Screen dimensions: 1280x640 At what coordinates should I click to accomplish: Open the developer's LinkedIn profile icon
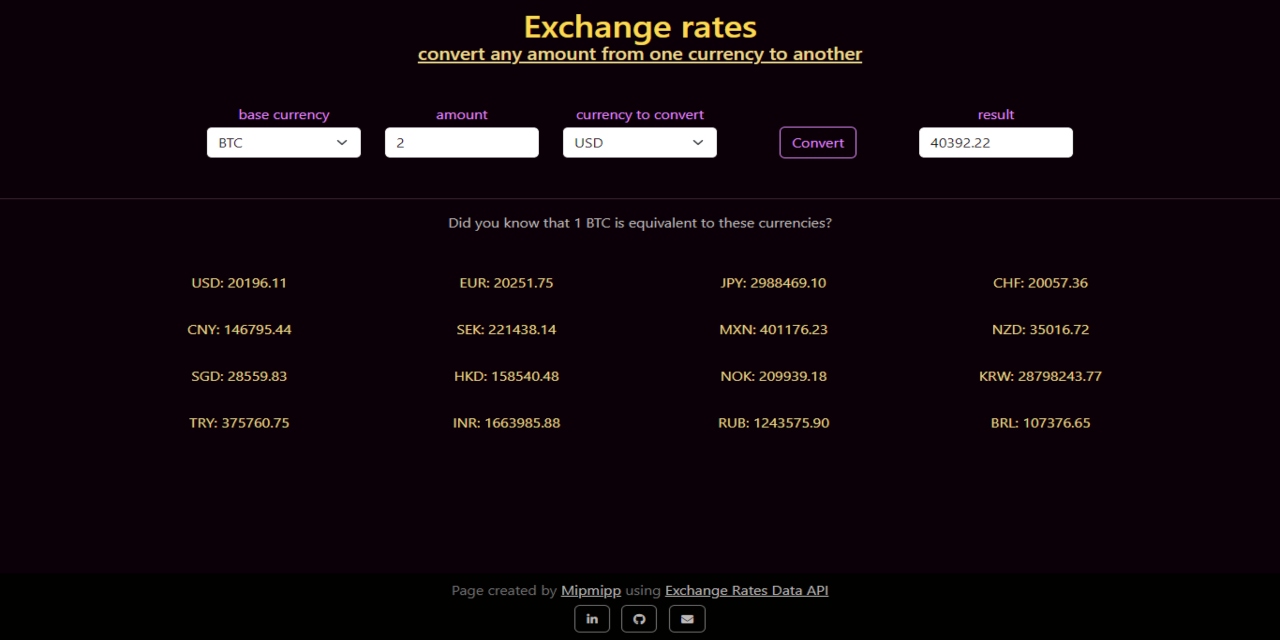click(x=591, y=618)
